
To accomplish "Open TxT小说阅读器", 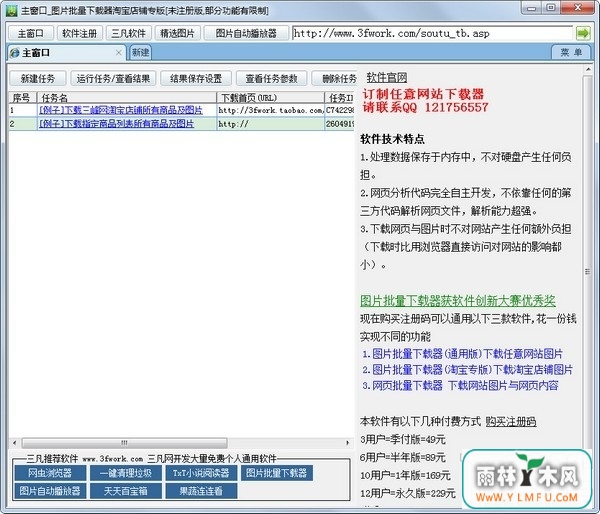I will click(x=201, y=473).
